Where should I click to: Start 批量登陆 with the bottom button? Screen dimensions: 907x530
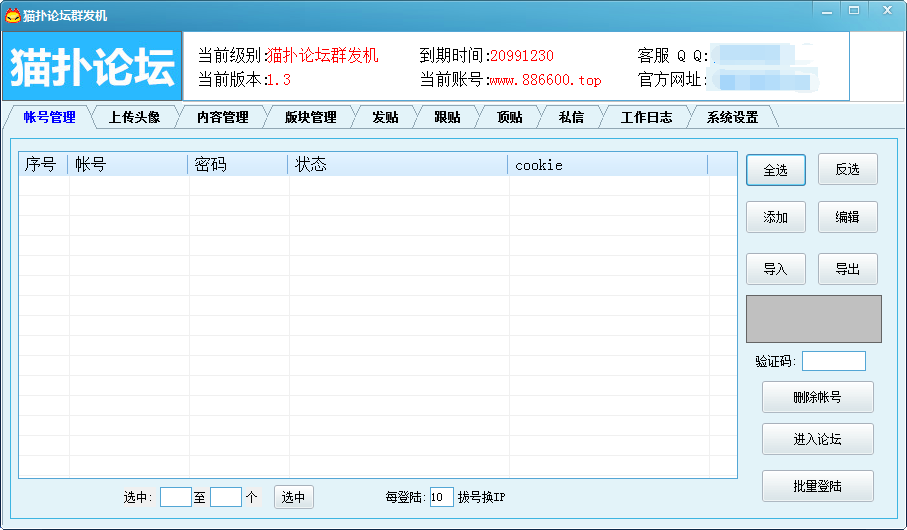[817, 486]
